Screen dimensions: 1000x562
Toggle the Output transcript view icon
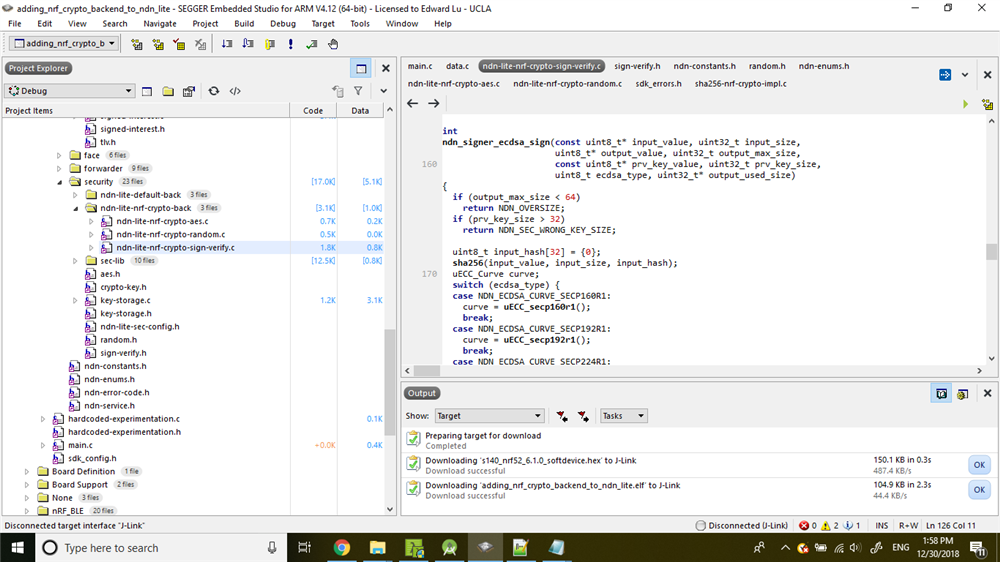tap(941, 394)
